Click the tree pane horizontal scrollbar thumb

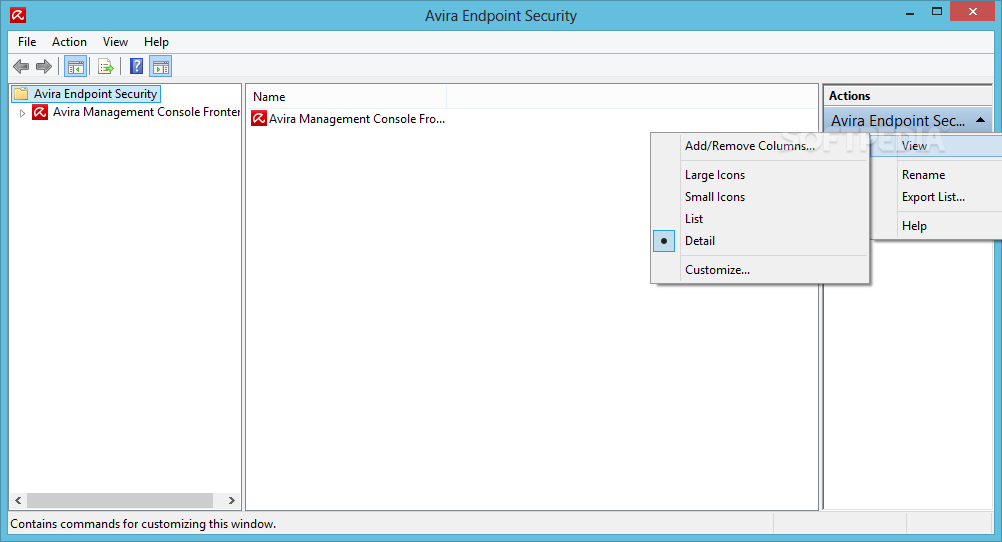coord(119,500)
